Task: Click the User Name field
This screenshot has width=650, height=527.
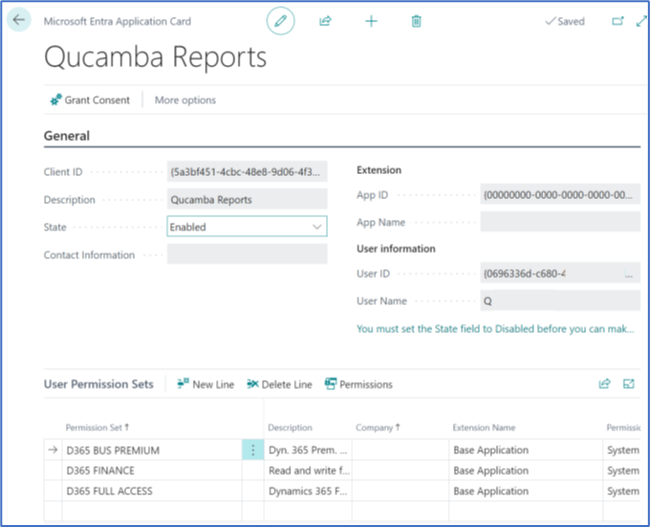Action: tap(560, 301)
